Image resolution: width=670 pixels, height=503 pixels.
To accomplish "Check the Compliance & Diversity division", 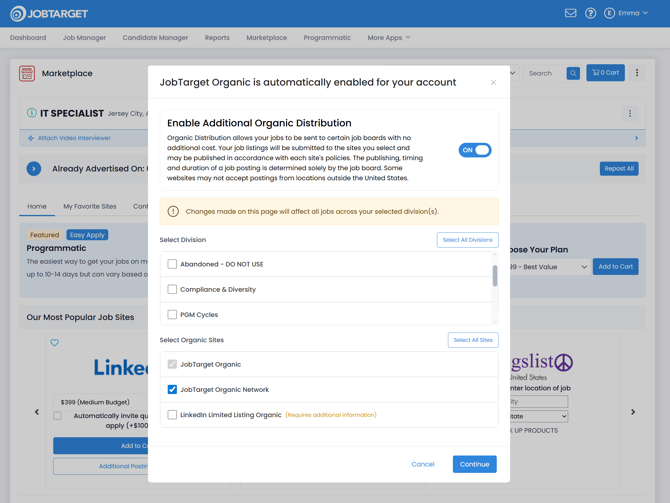I will [172, 290].
